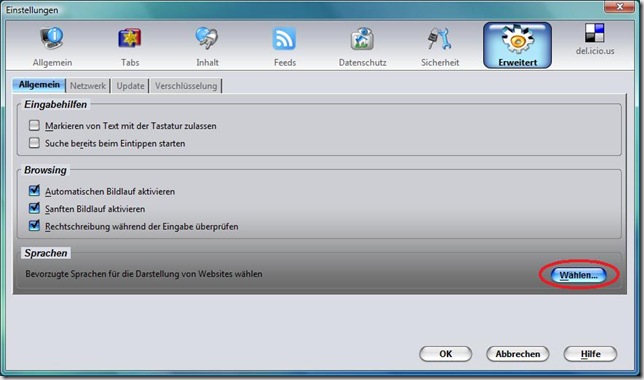This screenshot has height=380, width=644.
Task: Select the Erweitert gear icon
Action: tap(518, 39)
